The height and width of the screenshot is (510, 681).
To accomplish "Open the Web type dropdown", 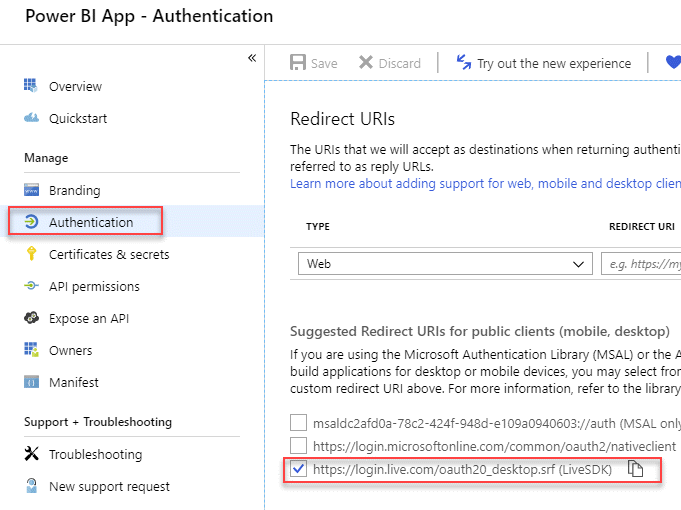I will (445, 264).
